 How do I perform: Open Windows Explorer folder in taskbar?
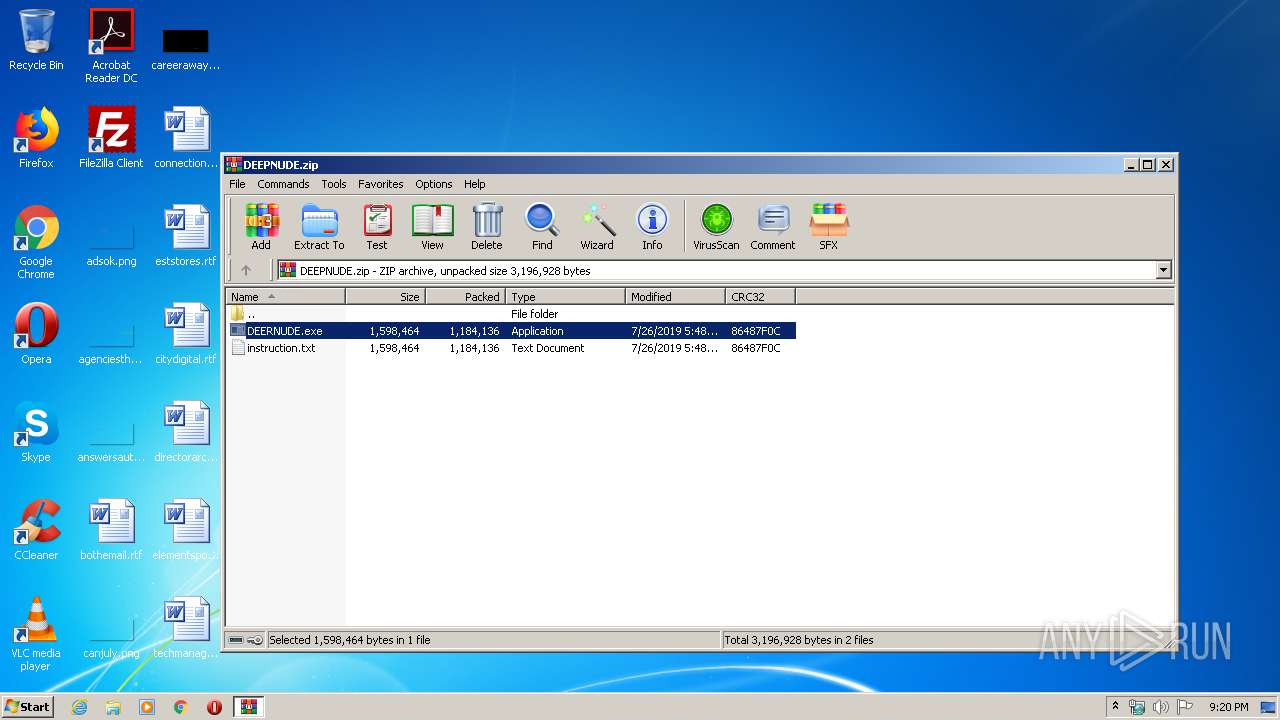(113, 707)
